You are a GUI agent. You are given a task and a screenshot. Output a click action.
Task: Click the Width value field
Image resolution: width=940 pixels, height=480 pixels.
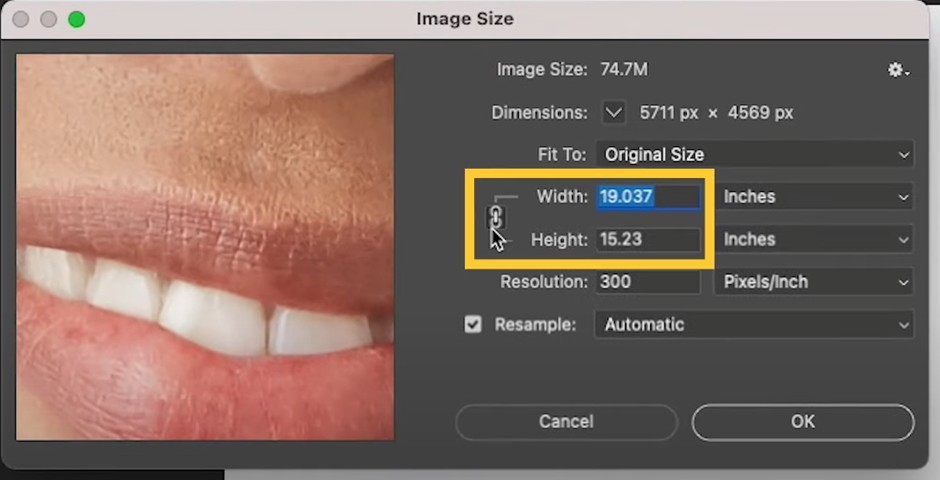(648, 197)
